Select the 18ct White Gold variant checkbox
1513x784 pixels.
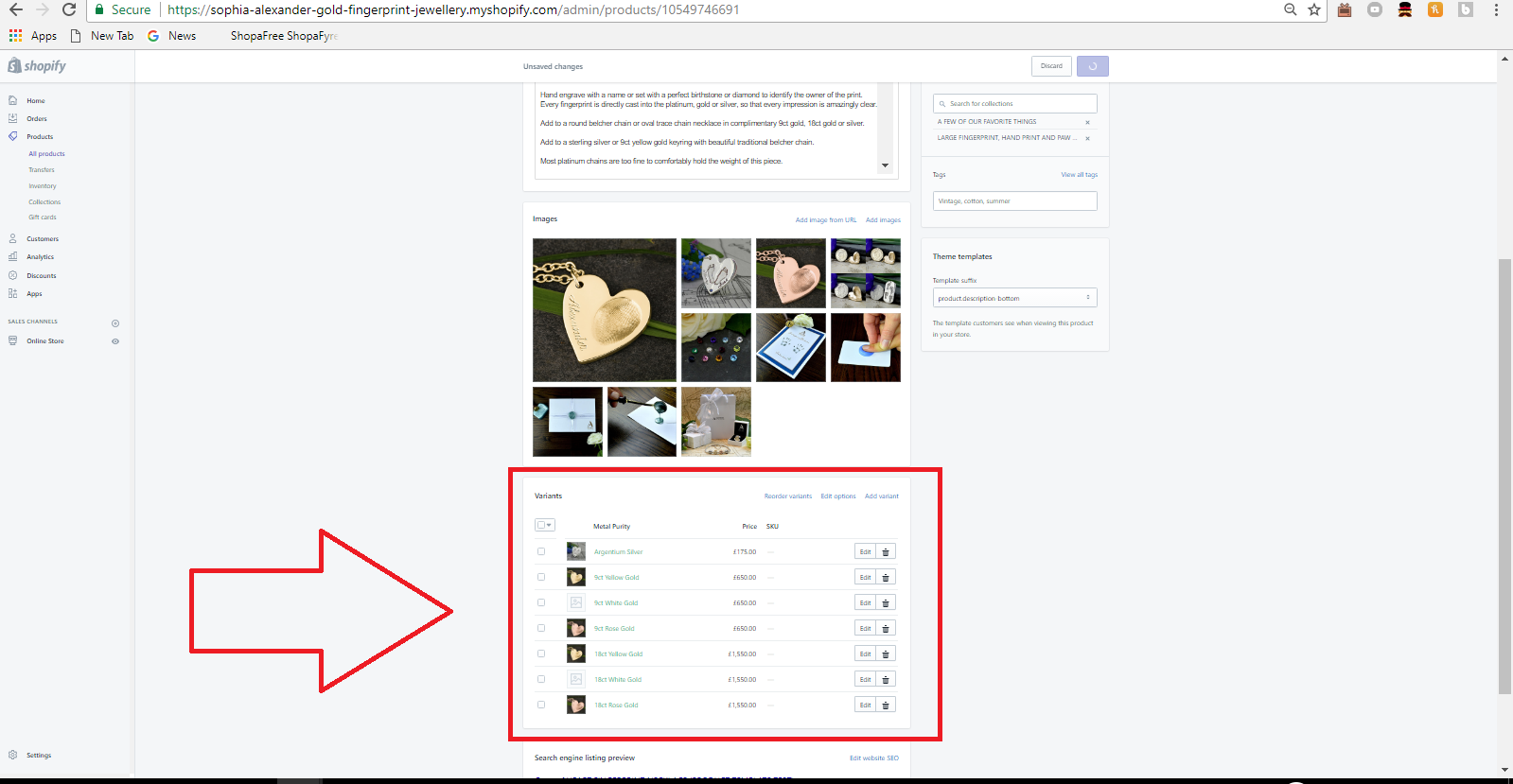coord(541,679)
